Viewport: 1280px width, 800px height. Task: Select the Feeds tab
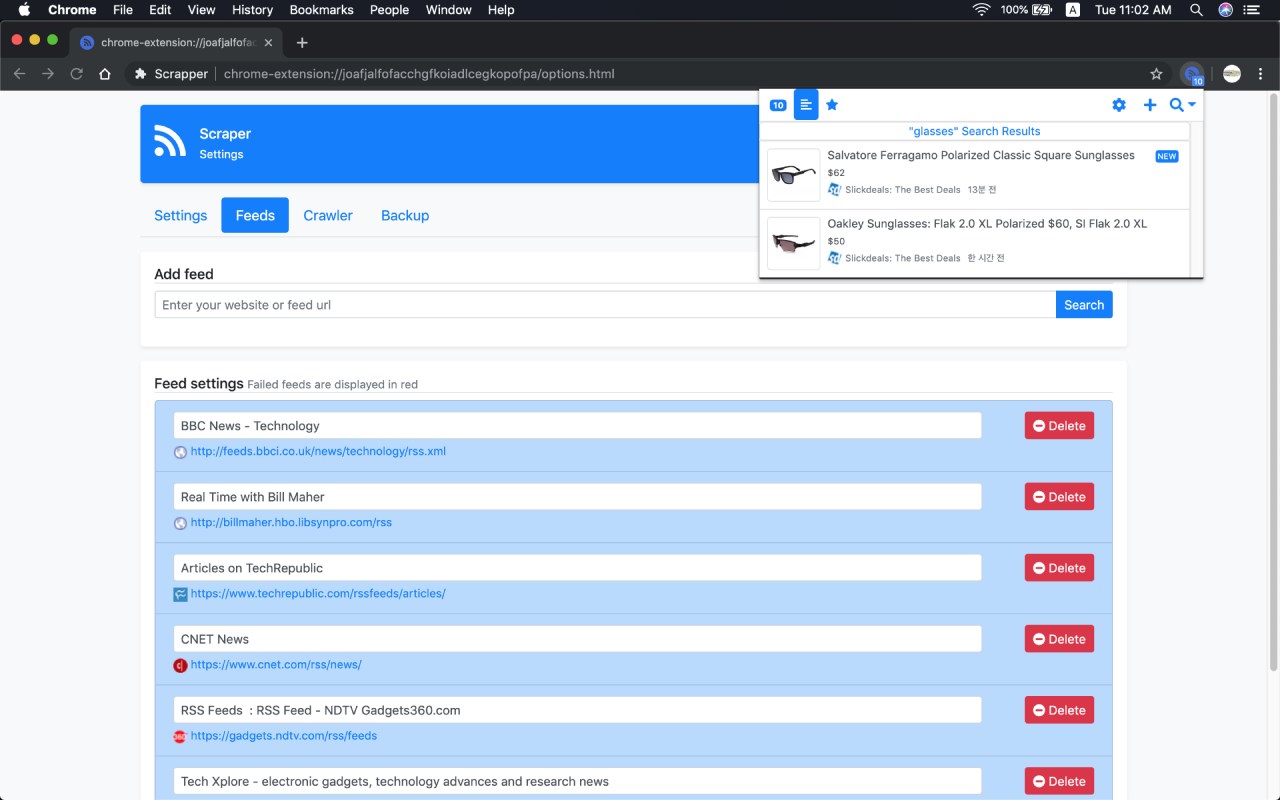255,215
